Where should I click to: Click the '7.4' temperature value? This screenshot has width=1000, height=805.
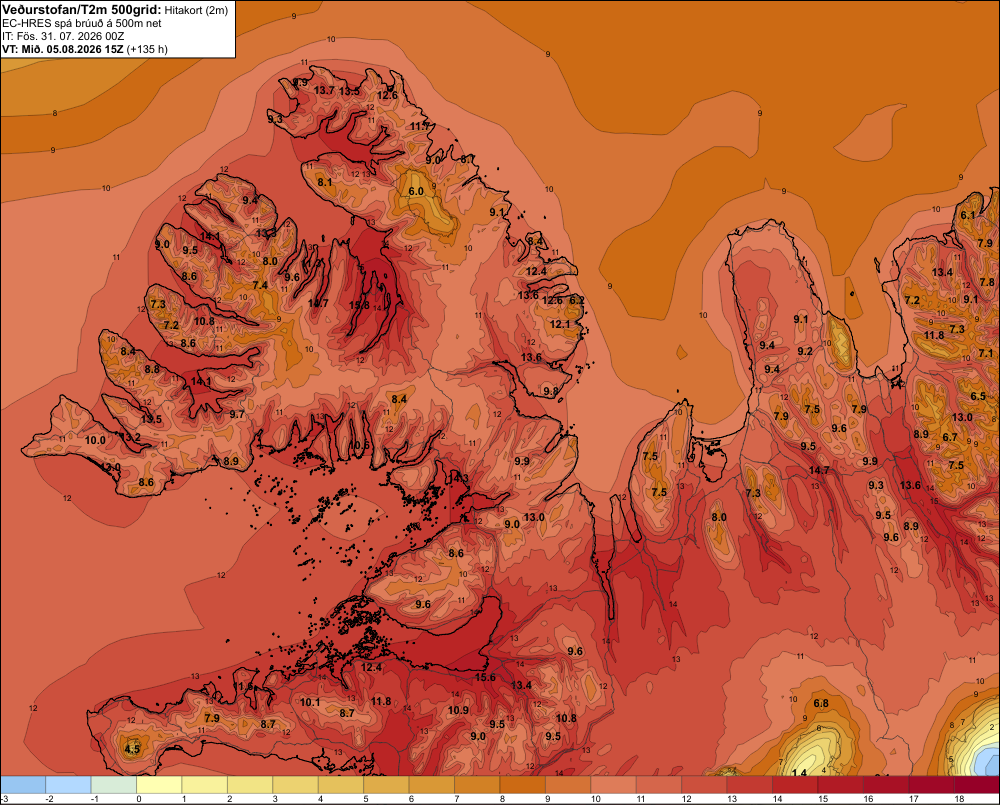pos(260,285)
